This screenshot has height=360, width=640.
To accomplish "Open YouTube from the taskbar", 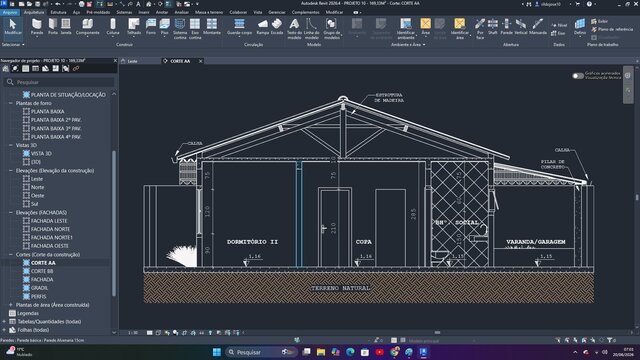I will tap(380, 352).
